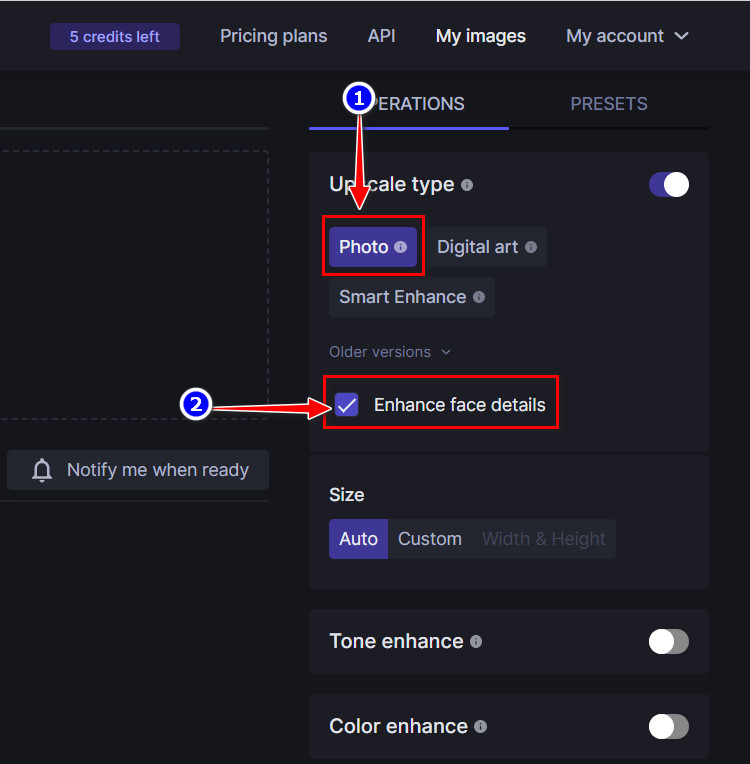The height and width of the screenshot is (764, 750).
Task: Click the info icon inside Photo button
Action: tap(401, 247)
